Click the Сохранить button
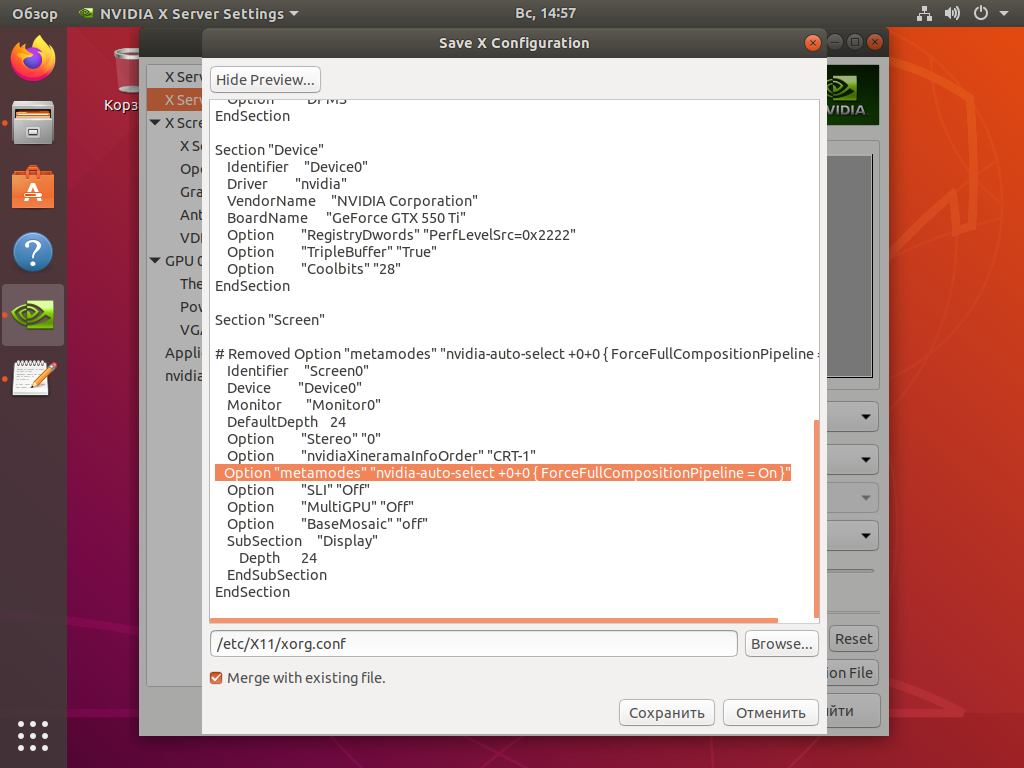1024x768 pixels. 667,713
